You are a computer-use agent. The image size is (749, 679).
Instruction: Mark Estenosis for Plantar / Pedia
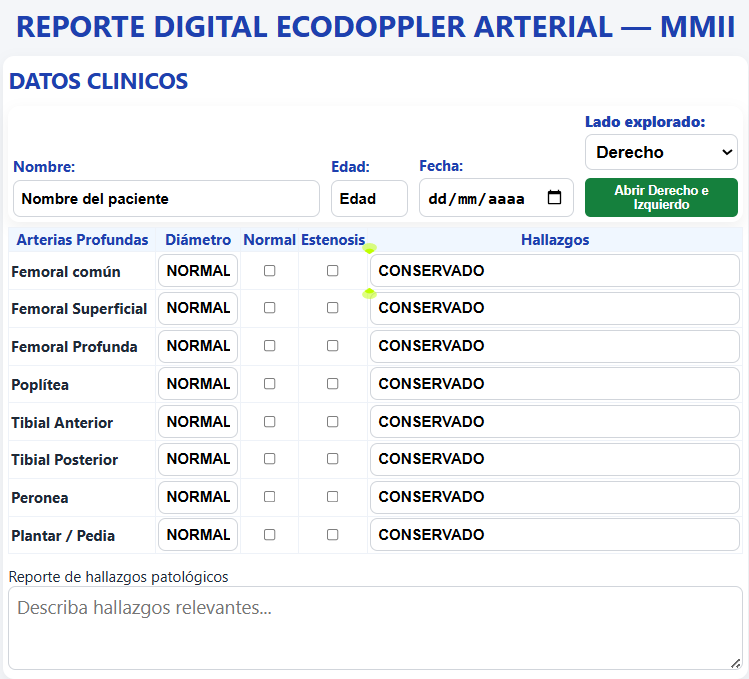pos(333,535)
